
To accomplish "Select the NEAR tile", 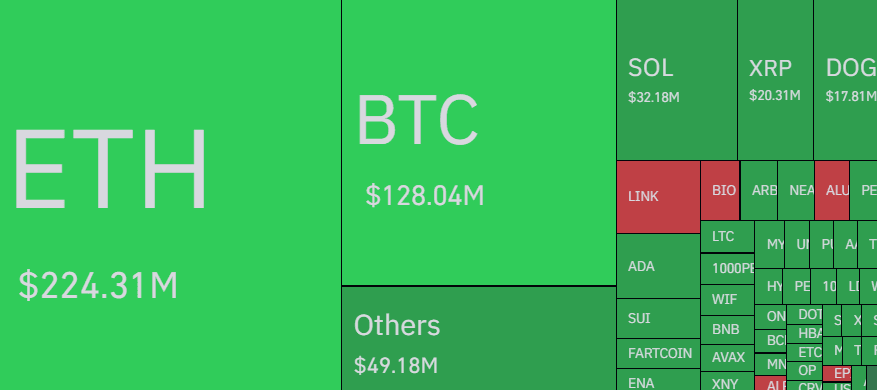I will (x=796, y=190).
